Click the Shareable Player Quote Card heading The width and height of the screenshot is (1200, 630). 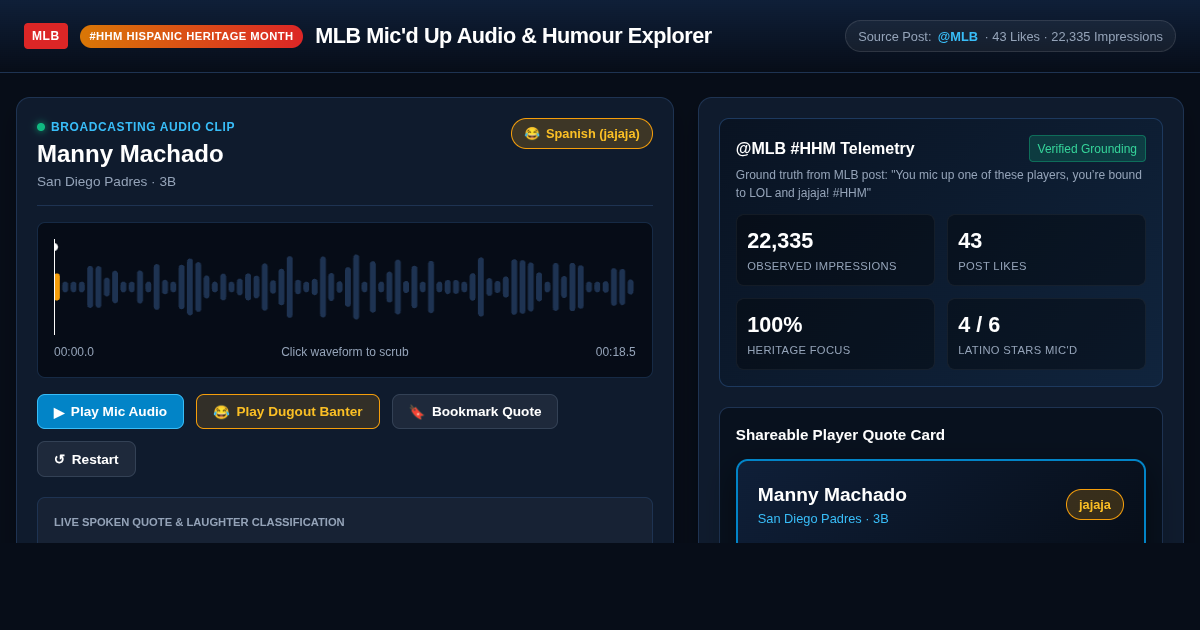click(x=840, y=434)
